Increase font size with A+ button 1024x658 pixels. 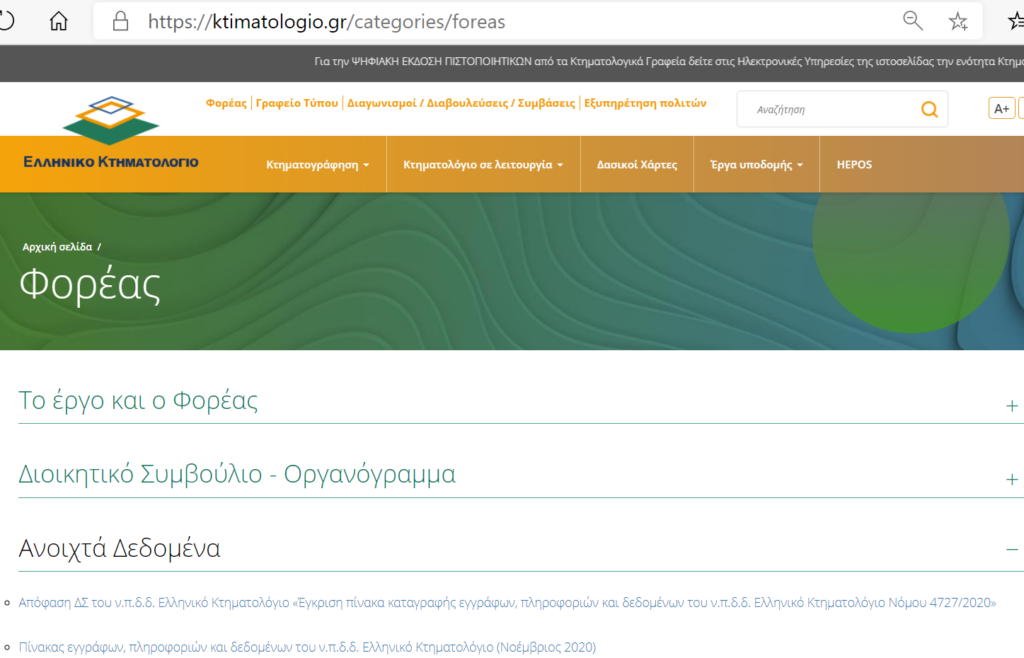1002,108
